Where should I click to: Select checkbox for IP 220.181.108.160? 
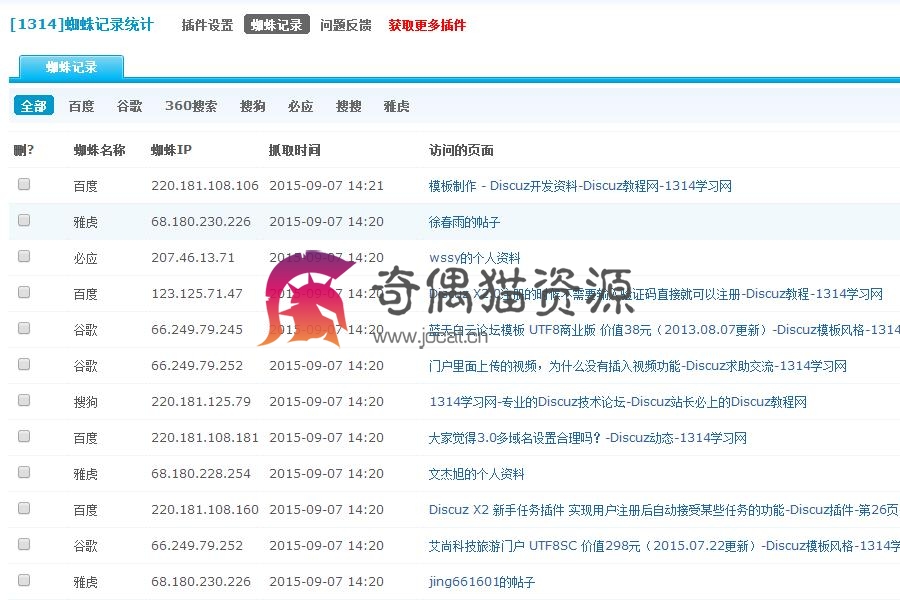(24, 508)
